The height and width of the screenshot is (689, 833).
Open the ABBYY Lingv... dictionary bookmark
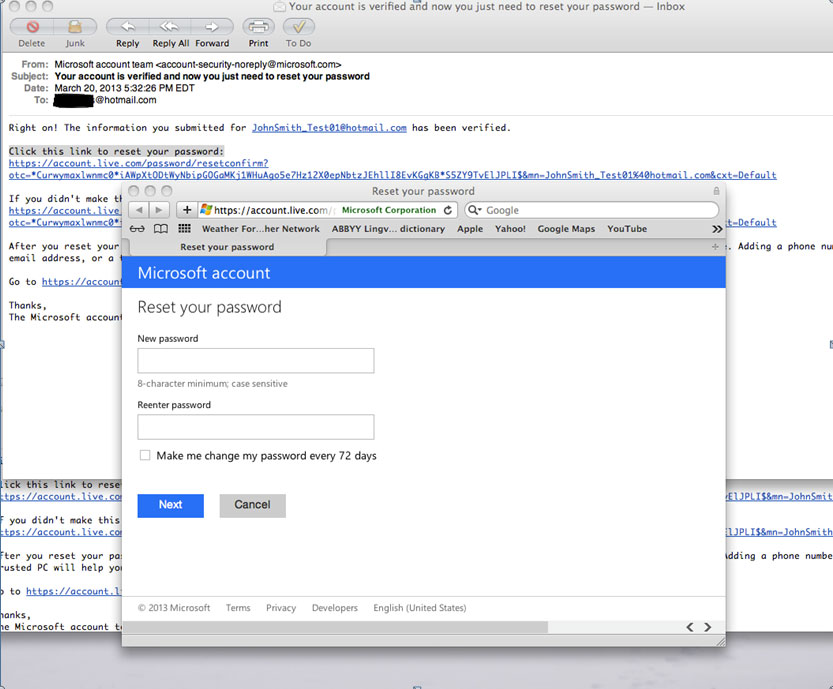click(388, 229)
